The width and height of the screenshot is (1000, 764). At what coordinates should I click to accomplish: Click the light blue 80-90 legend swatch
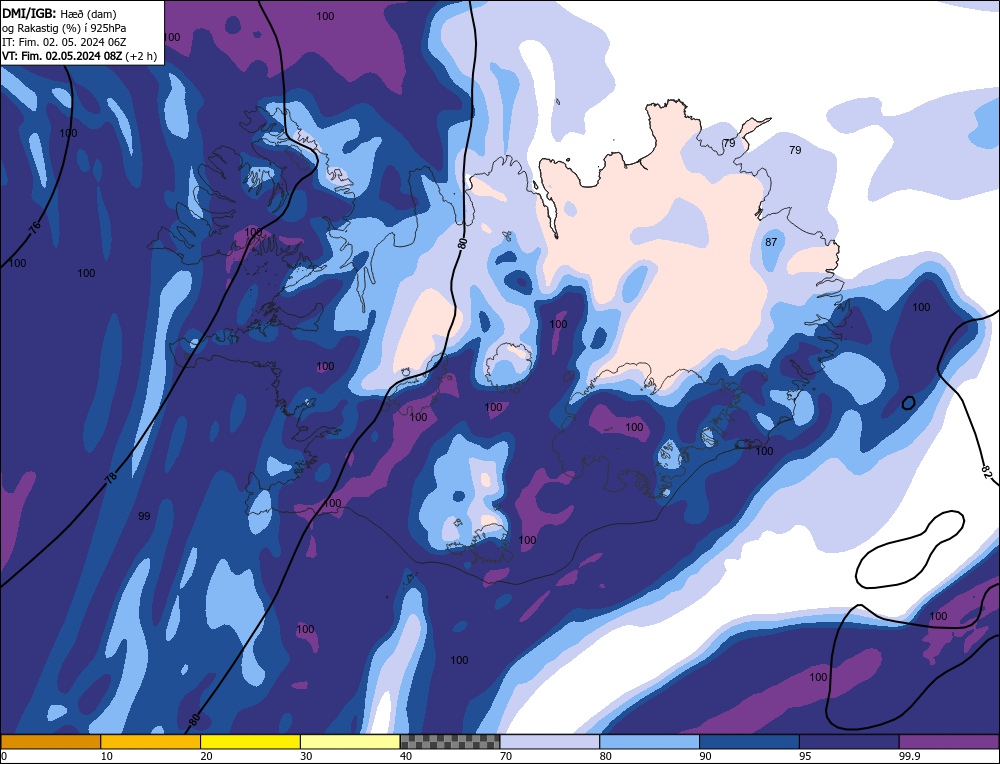[x=649, y=742]
